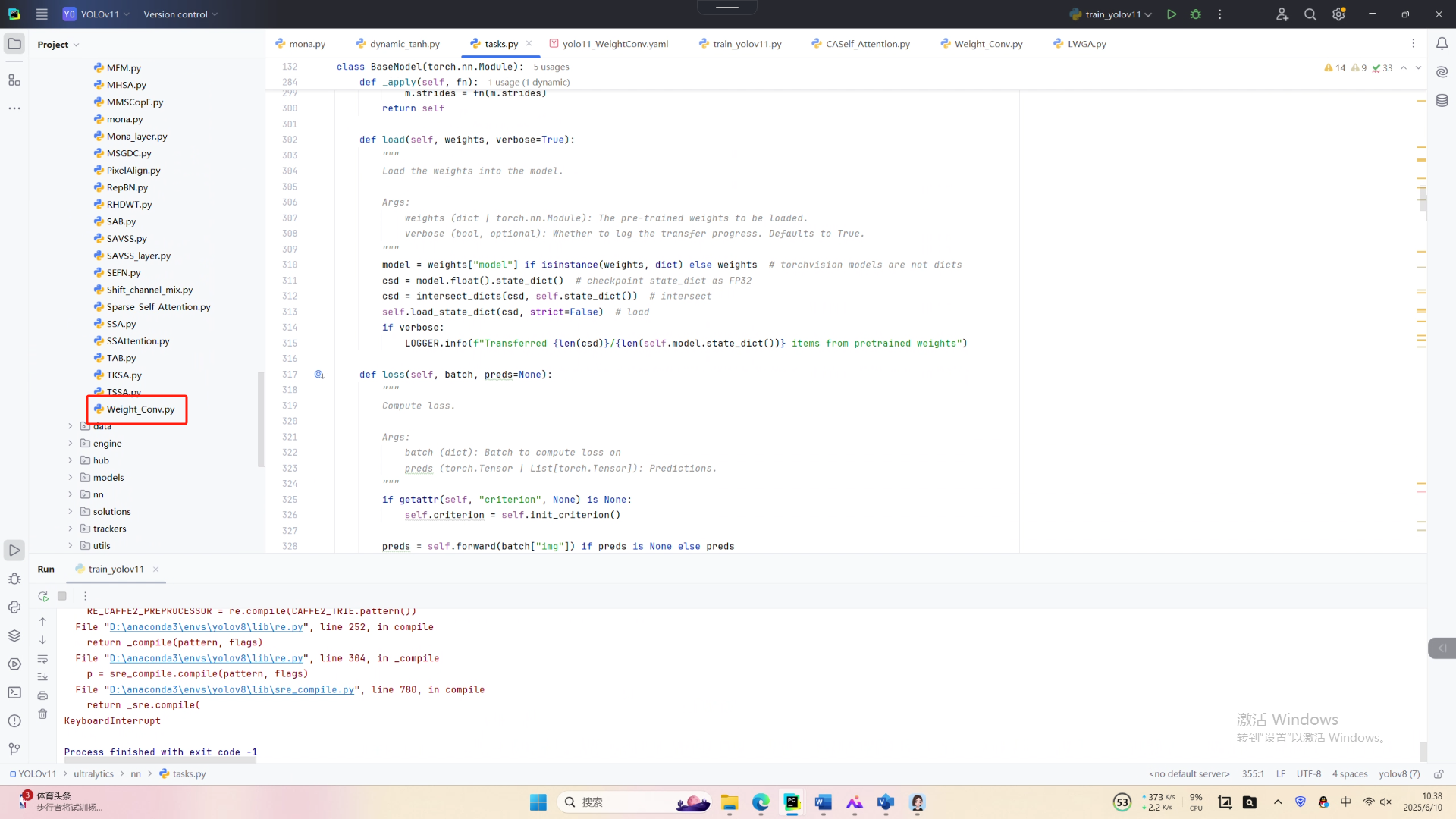
Task: Clear console output with the trash icon
Action: [42, 714]
